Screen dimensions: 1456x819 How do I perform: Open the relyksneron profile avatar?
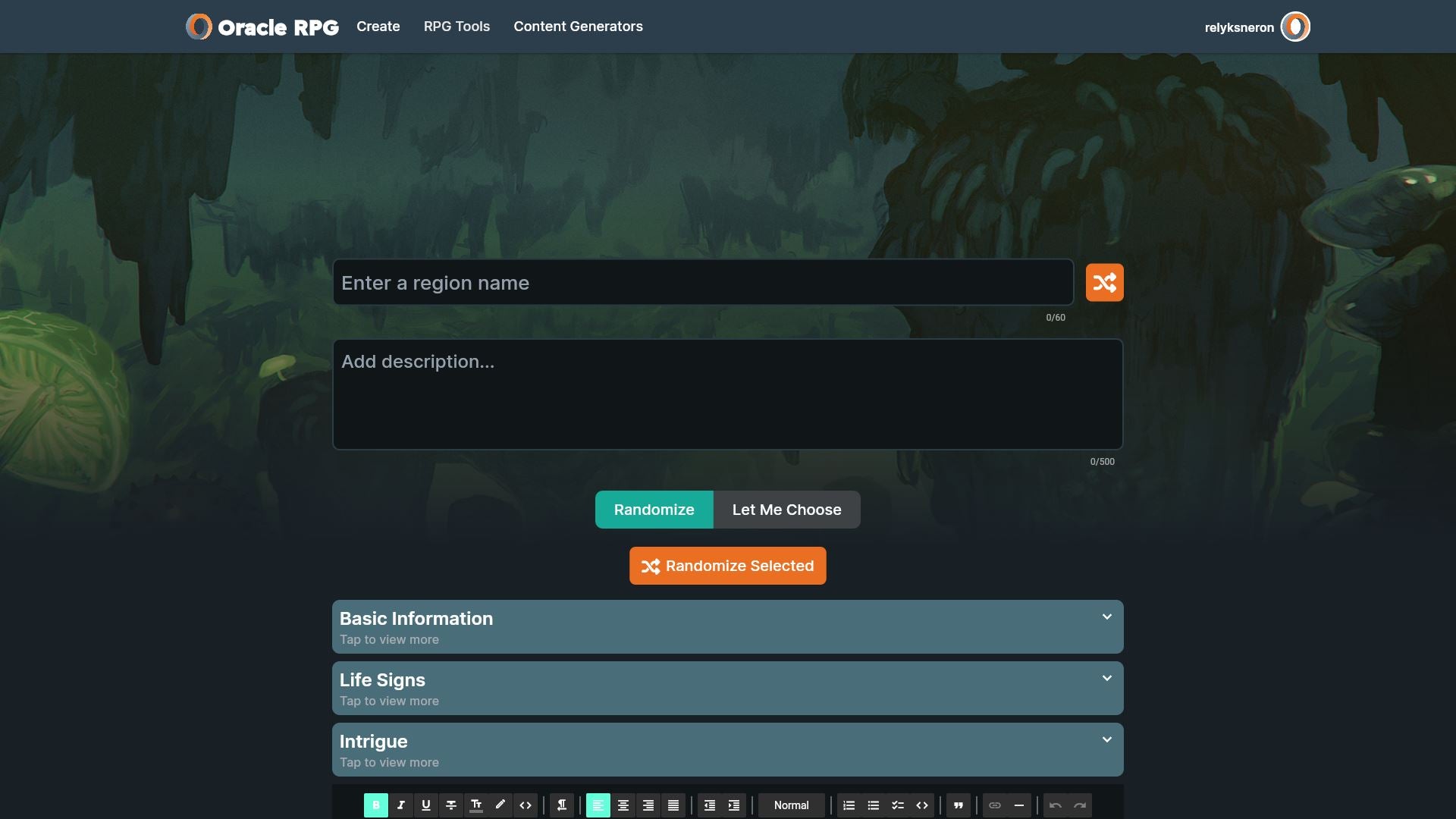point(1295,27)
